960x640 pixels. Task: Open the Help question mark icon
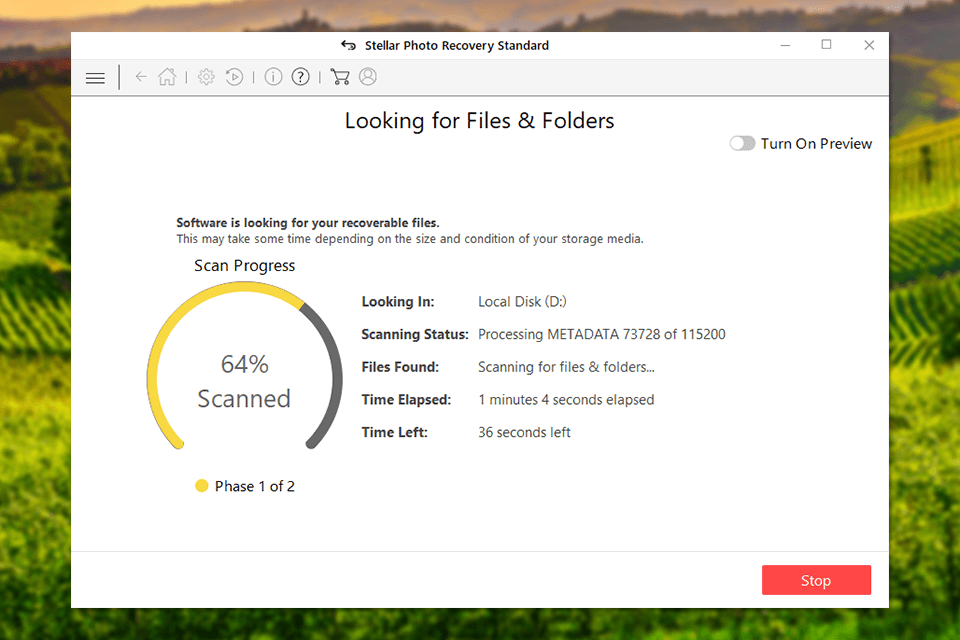(x=300, y=77)
